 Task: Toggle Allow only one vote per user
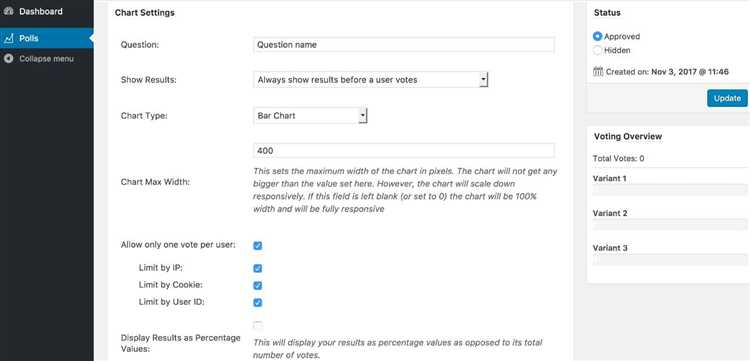[258, 246]
